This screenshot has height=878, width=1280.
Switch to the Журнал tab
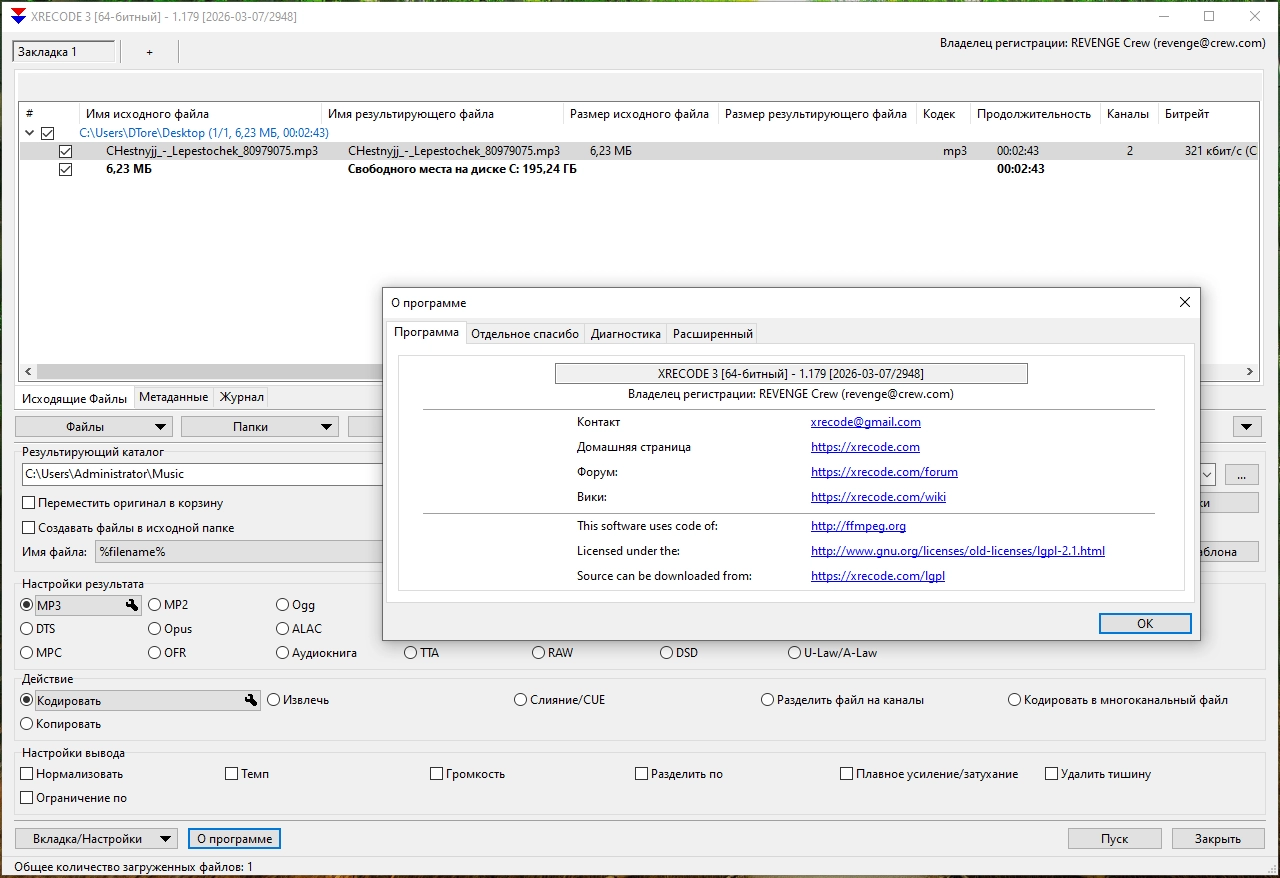pyautogui.click(x=242, y=397)
